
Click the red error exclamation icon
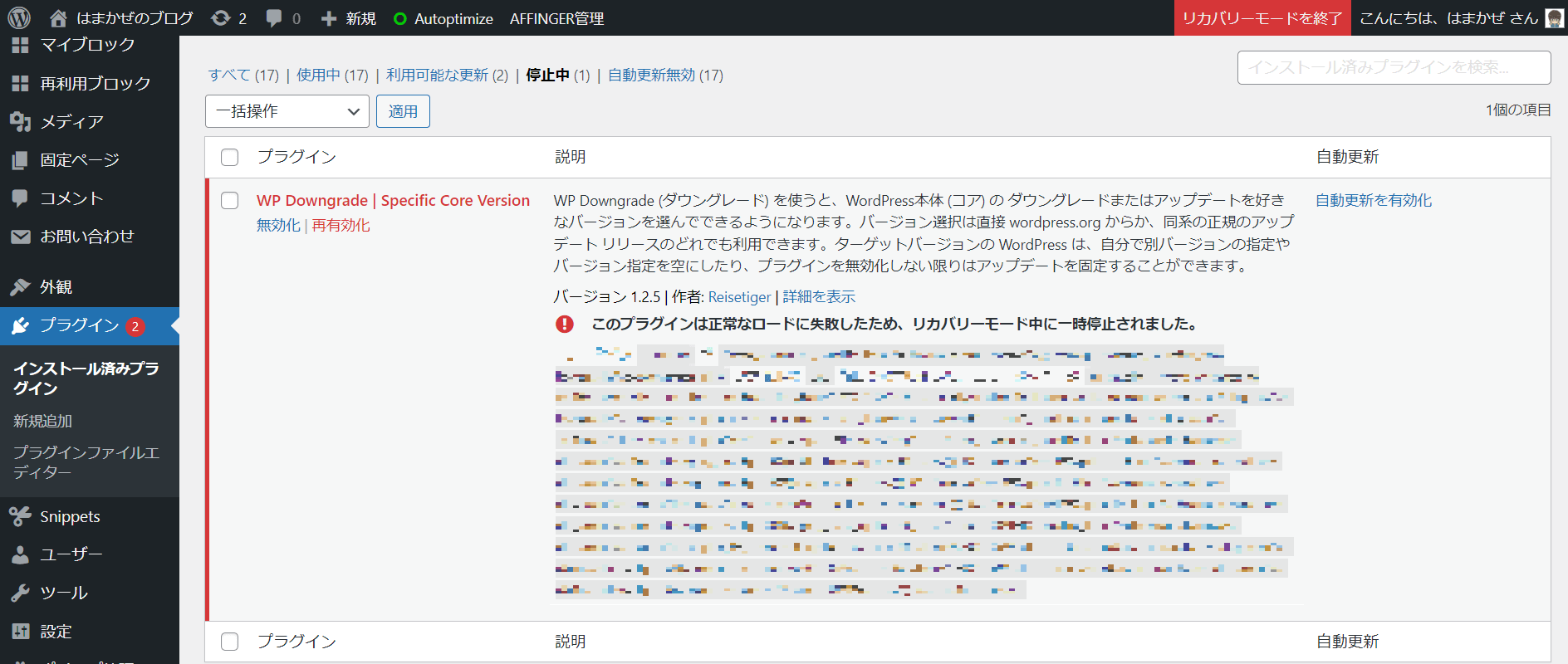565,324
